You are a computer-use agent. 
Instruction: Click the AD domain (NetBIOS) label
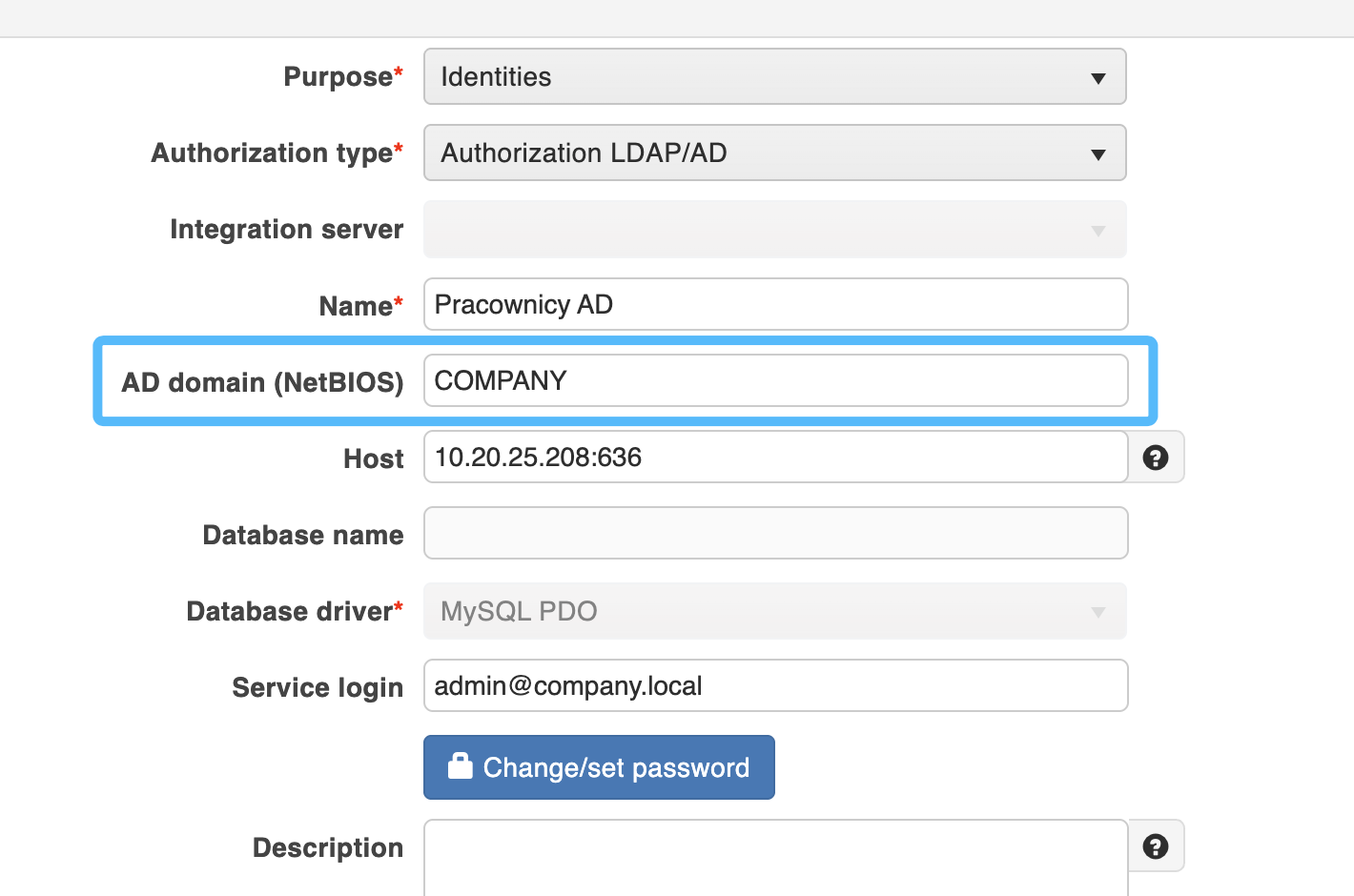click(262, 382)
